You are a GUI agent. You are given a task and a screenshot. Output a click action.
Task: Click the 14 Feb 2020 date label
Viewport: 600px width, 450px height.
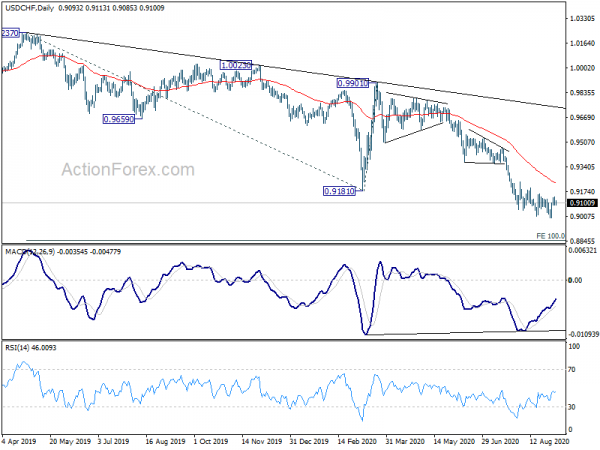tap(358, 442)
